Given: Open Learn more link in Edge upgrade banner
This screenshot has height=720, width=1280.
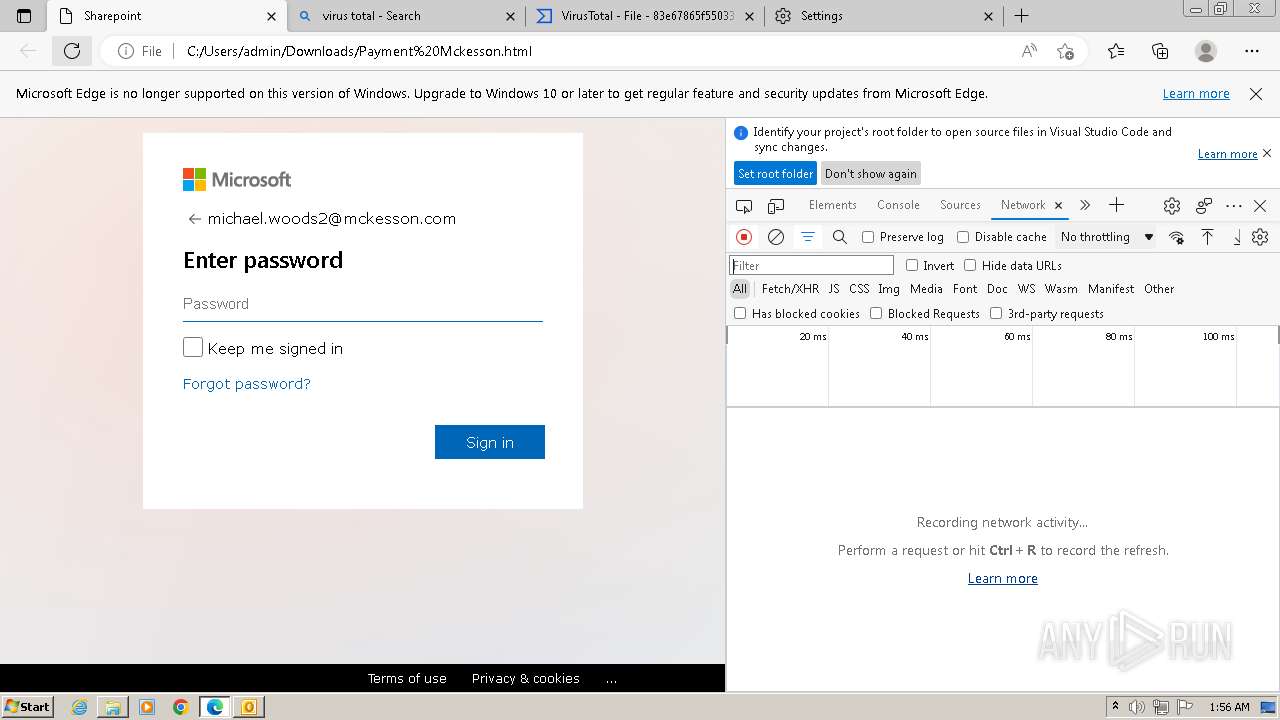Looking at the screenshot, I should 1196,93.
